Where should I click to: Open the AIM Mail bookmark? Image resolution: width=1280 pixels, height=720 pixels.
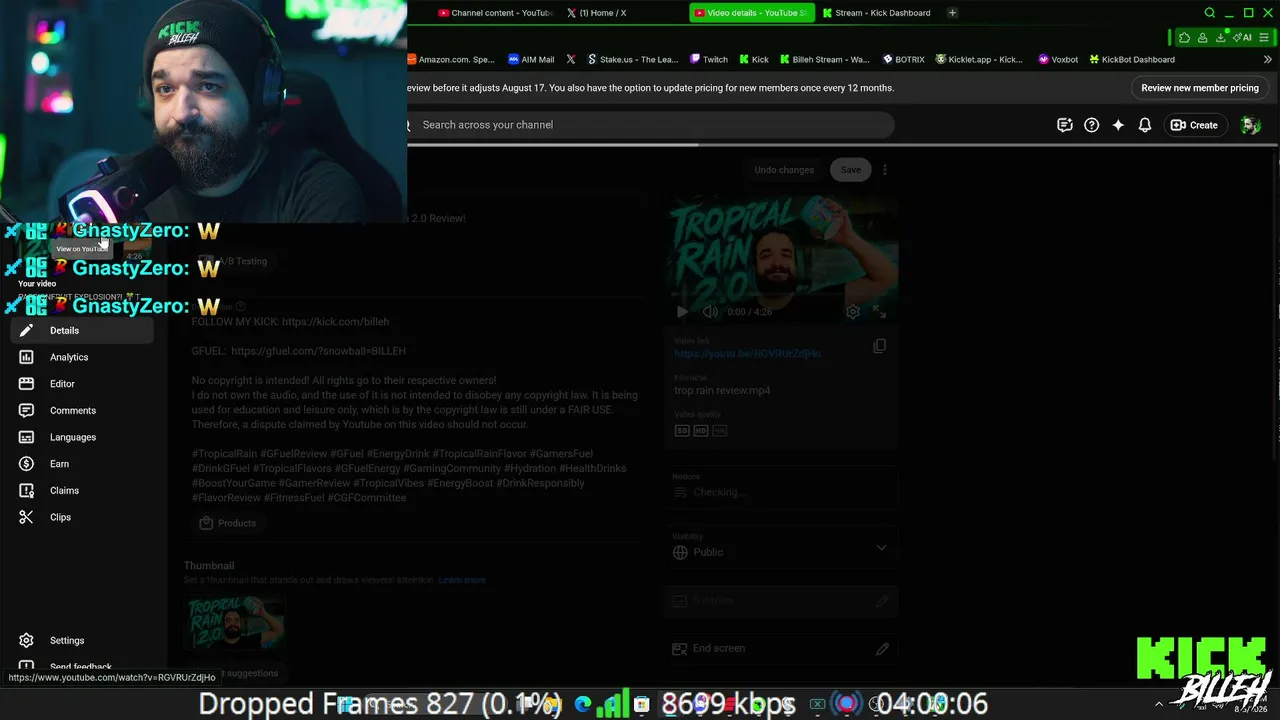point(531,59)
